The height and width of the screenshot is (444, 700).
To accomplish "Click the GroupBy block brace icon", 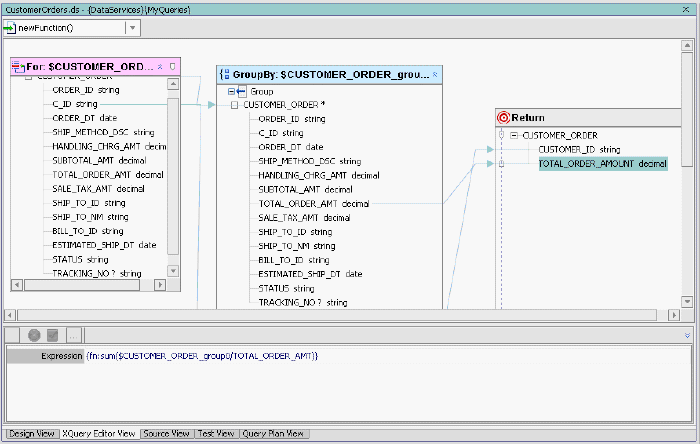I will click(225, 74).
